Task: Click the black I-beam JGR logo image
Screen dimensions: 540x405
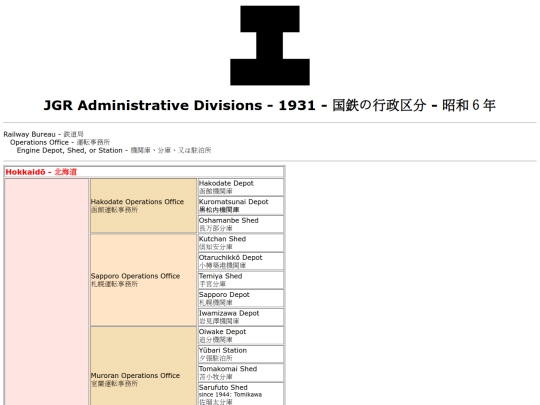Action: (270, 45)
